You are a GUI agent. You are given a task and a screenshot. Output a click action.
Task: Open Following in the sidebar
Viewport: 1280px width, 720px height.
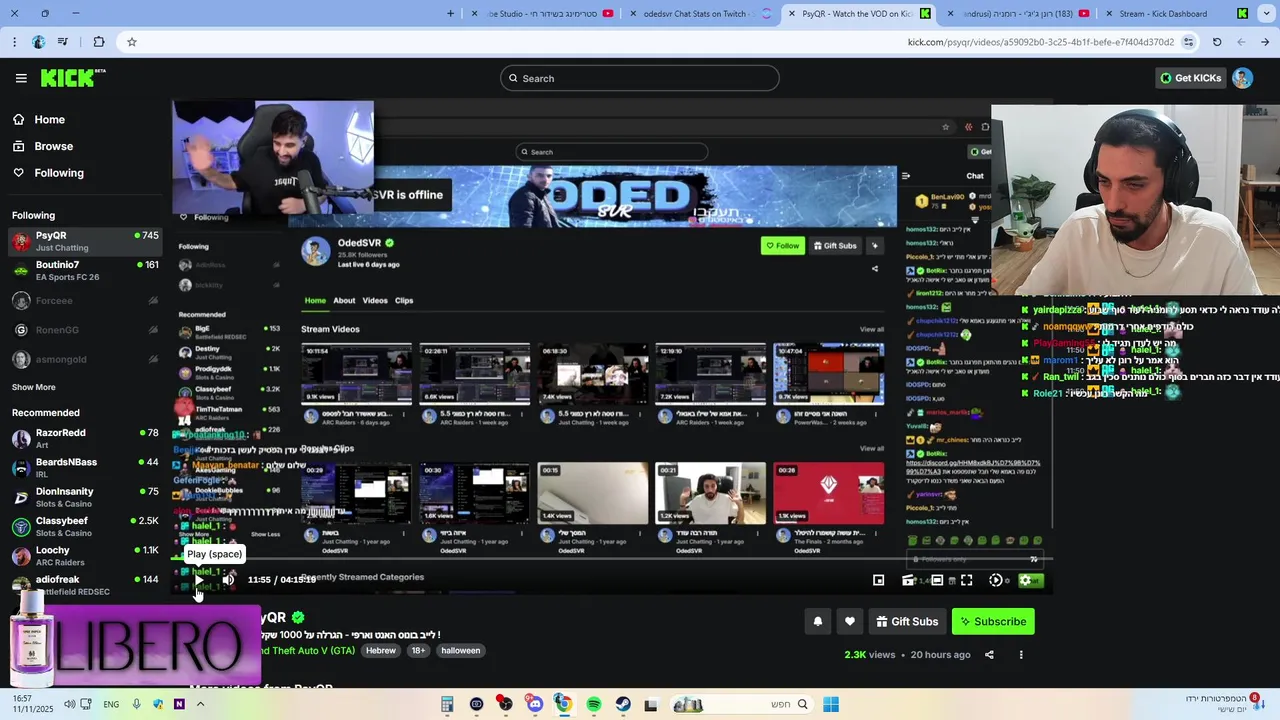coord(59,173)
